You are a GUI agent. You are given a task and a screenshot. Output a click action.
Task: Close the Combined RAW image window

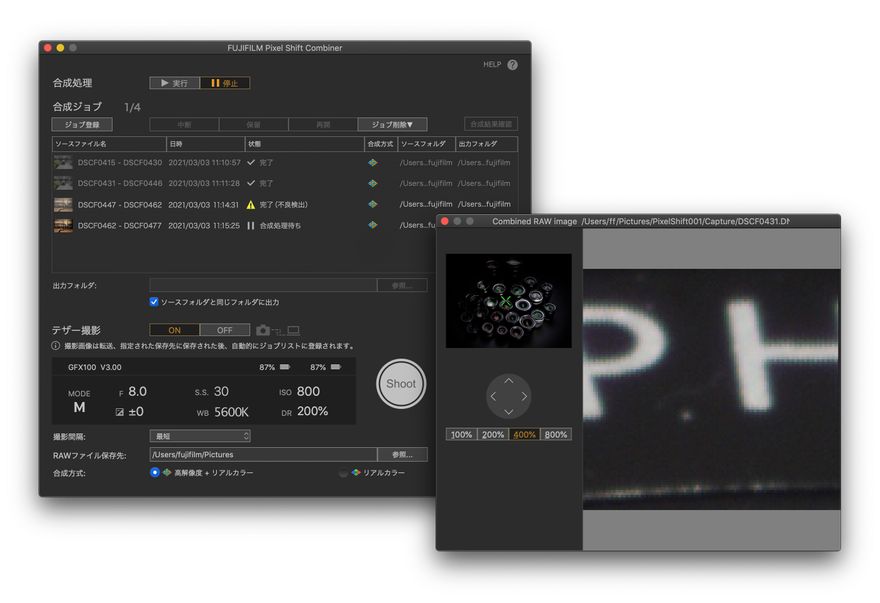click(445, 221)
